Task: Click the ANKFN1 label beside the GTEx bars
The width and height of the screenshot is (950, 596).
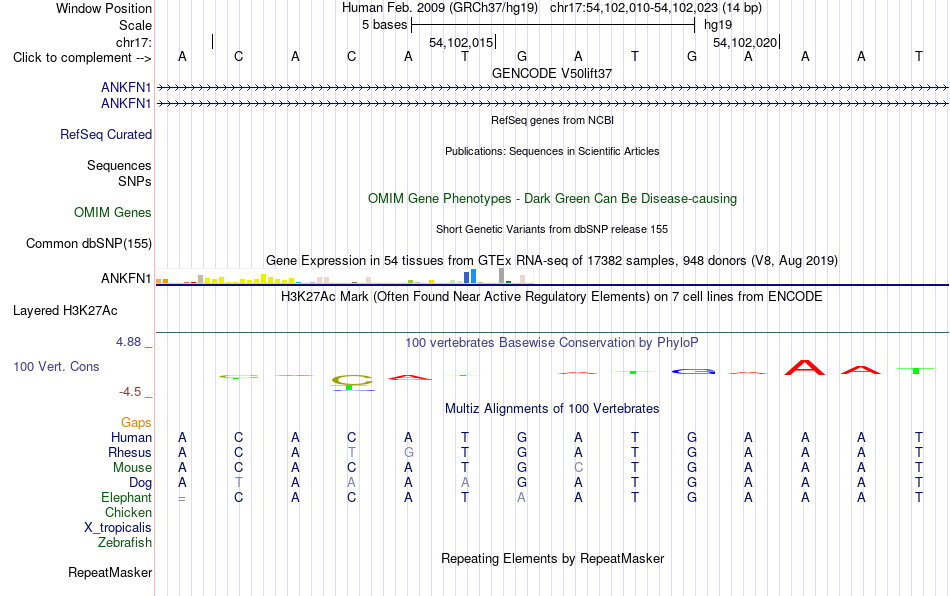Action: click(x=125, y=278)
